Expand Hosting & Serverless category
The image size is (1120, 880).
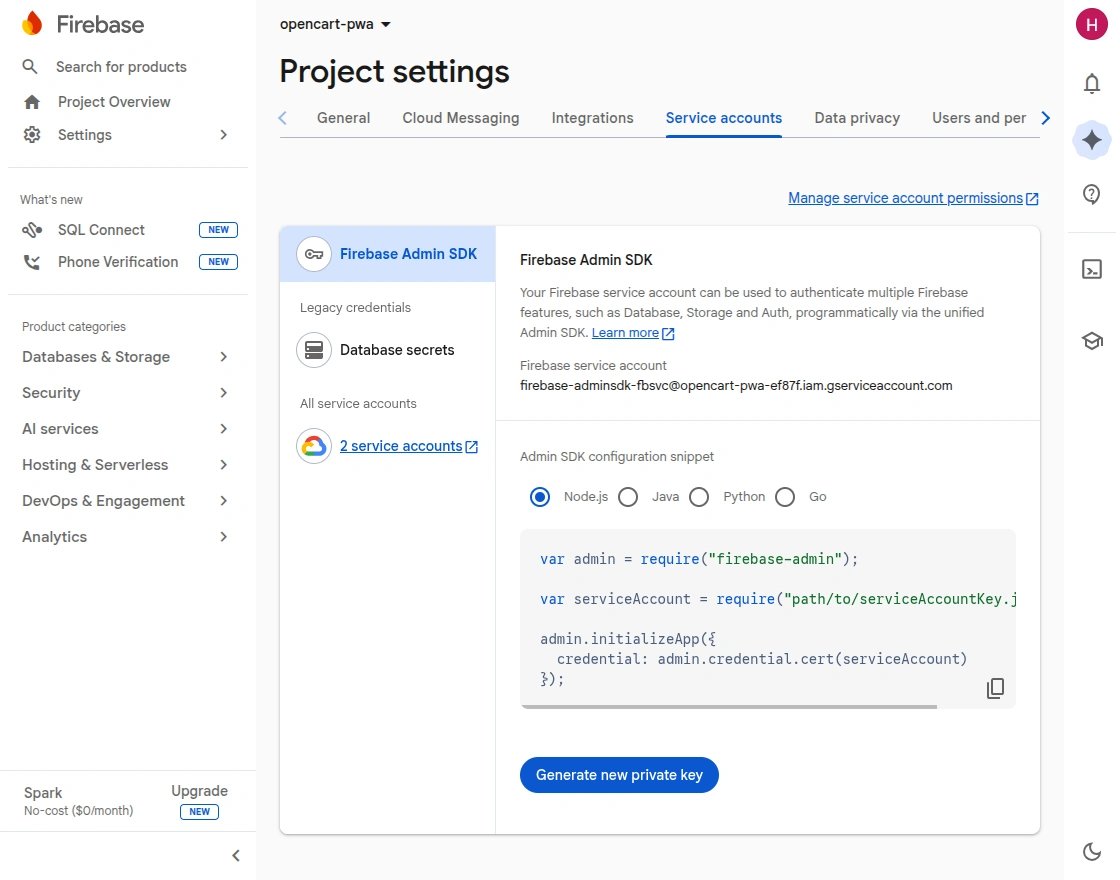[x=125, y=465]
